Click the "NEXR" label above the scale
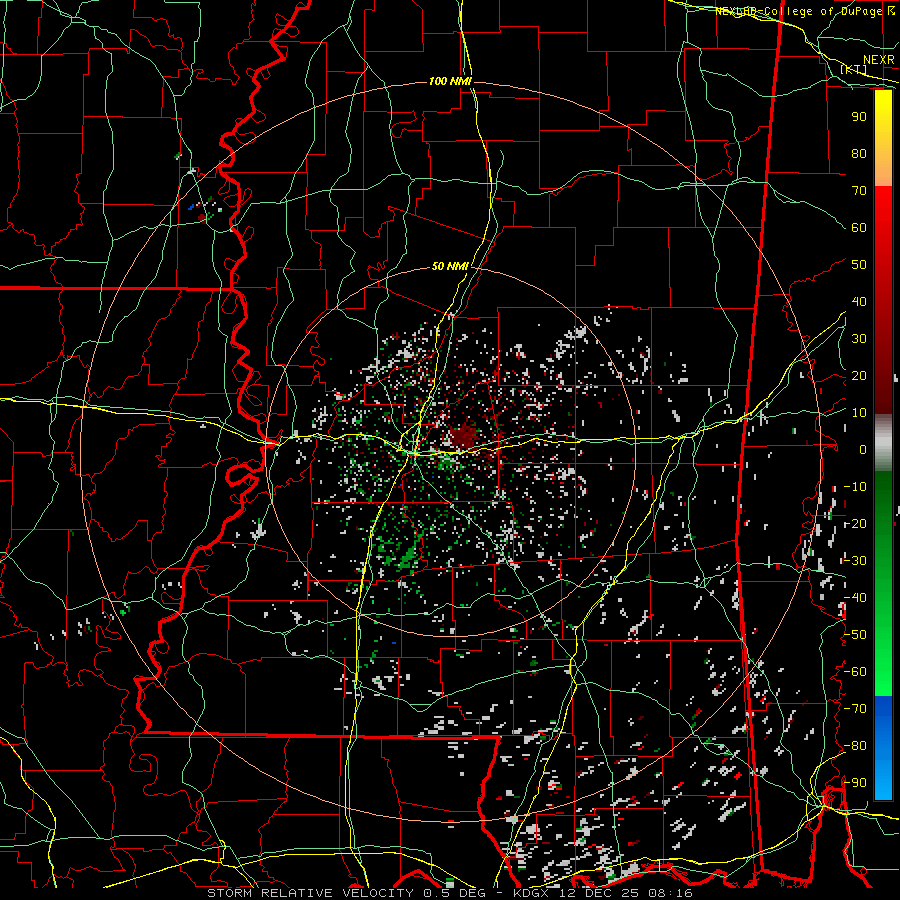 (x=879, y=60)
